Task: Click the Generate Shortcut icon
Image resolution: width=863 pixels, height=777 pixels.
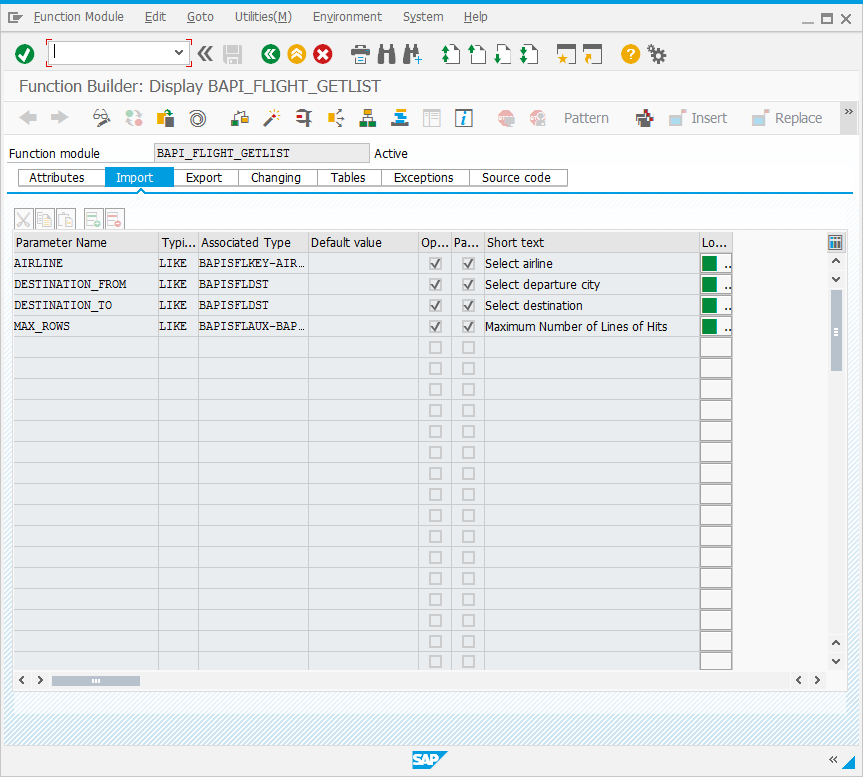Action: 592,54
